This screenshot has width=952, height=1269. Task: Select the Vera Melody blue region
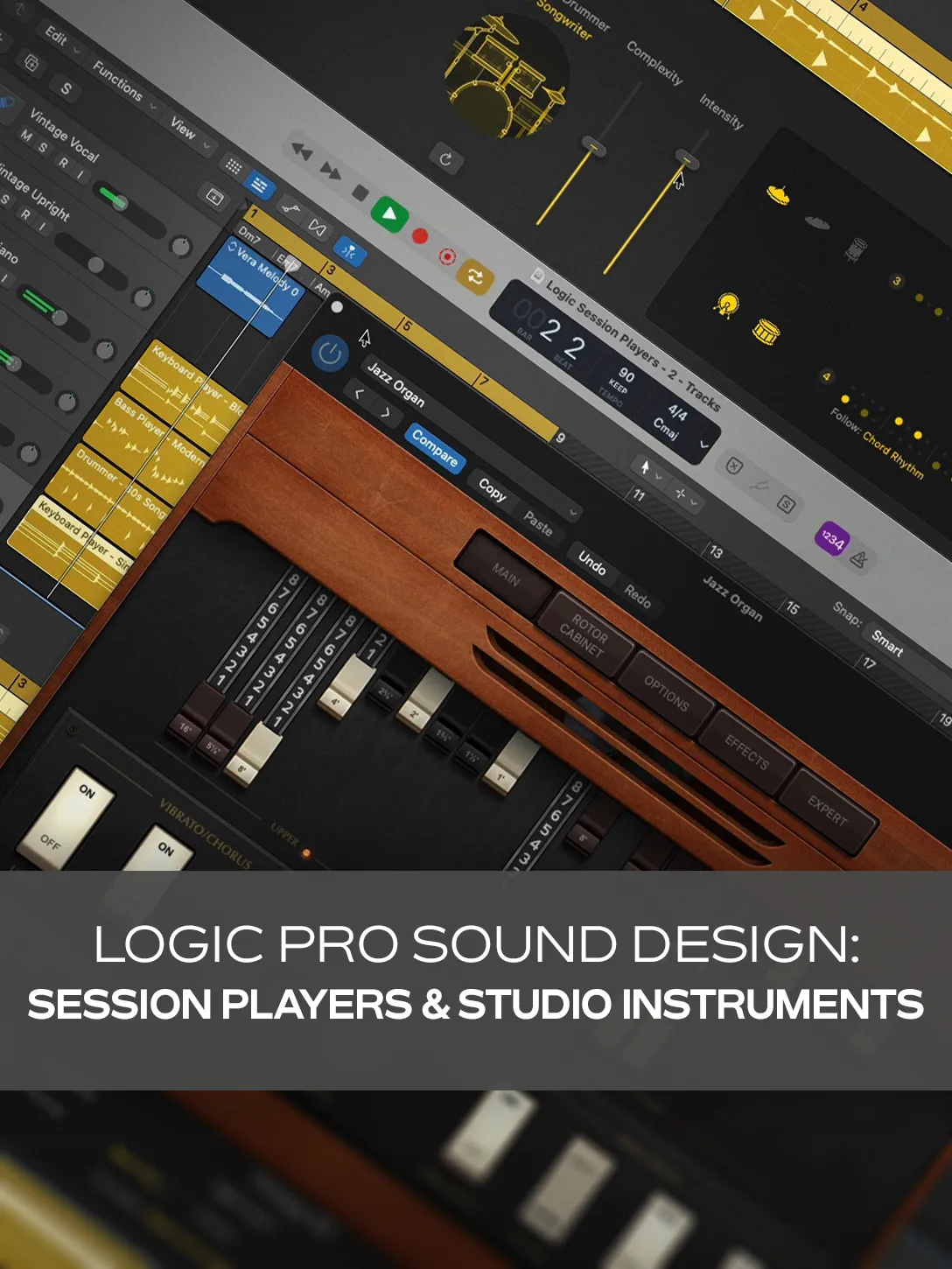[249, 286]
